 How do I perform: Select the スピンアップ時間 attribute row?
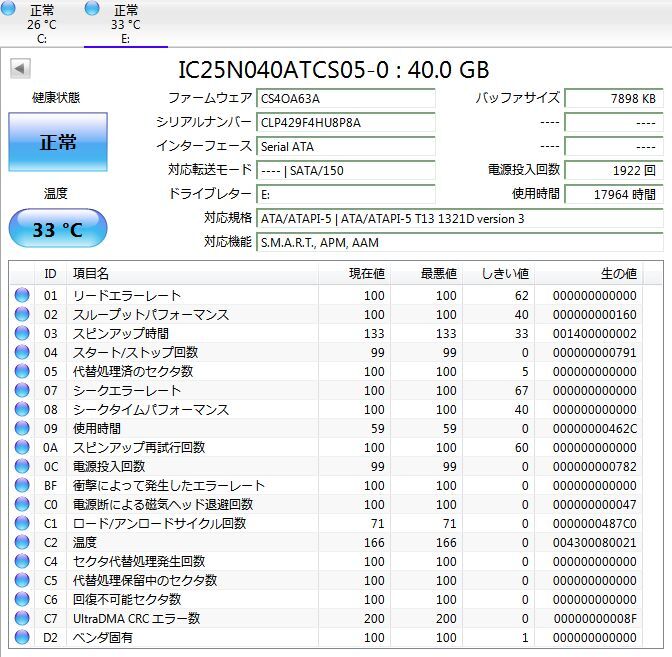(x=120, y=334)
